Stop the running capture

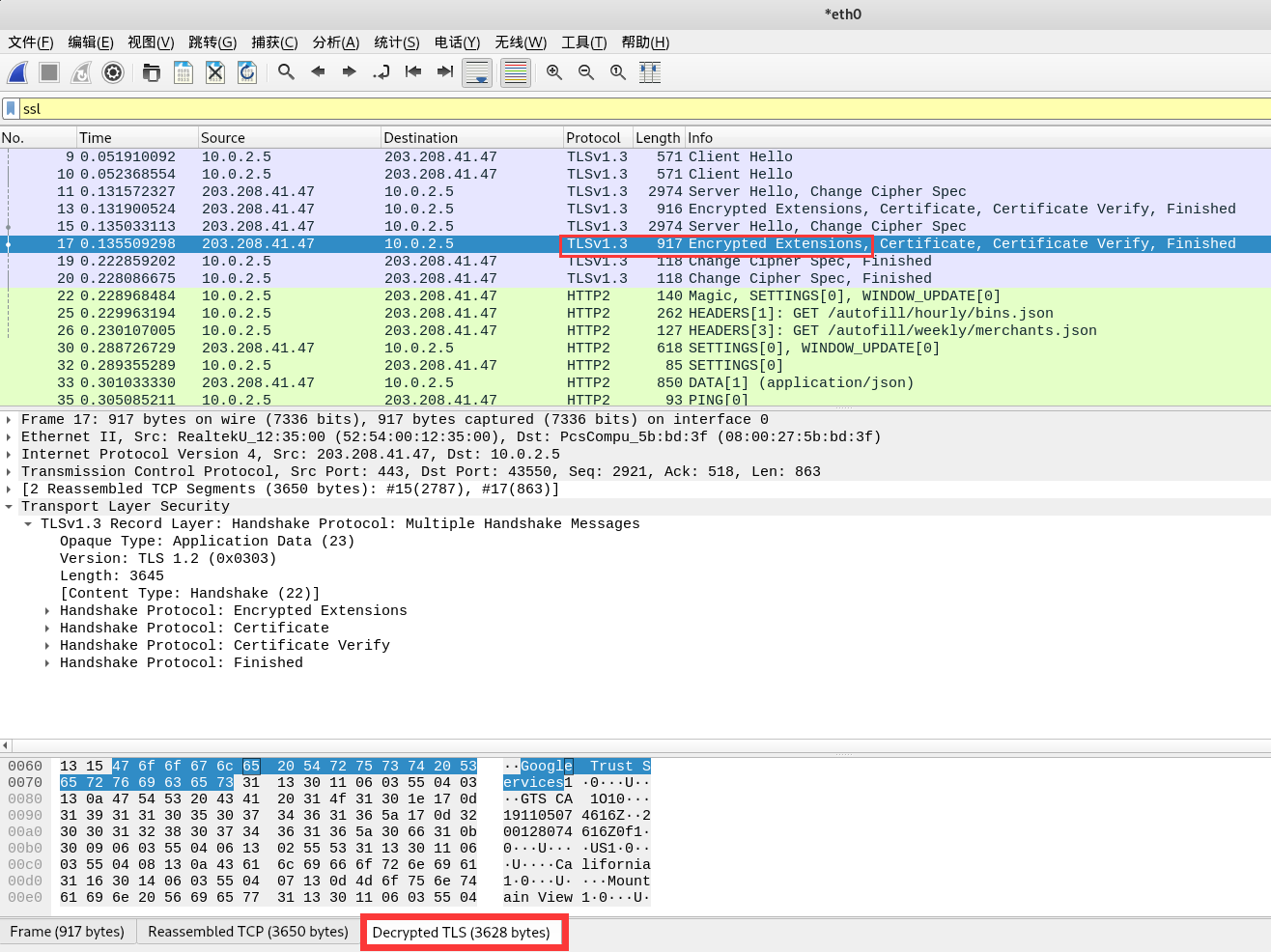click(x=49, y=72)
